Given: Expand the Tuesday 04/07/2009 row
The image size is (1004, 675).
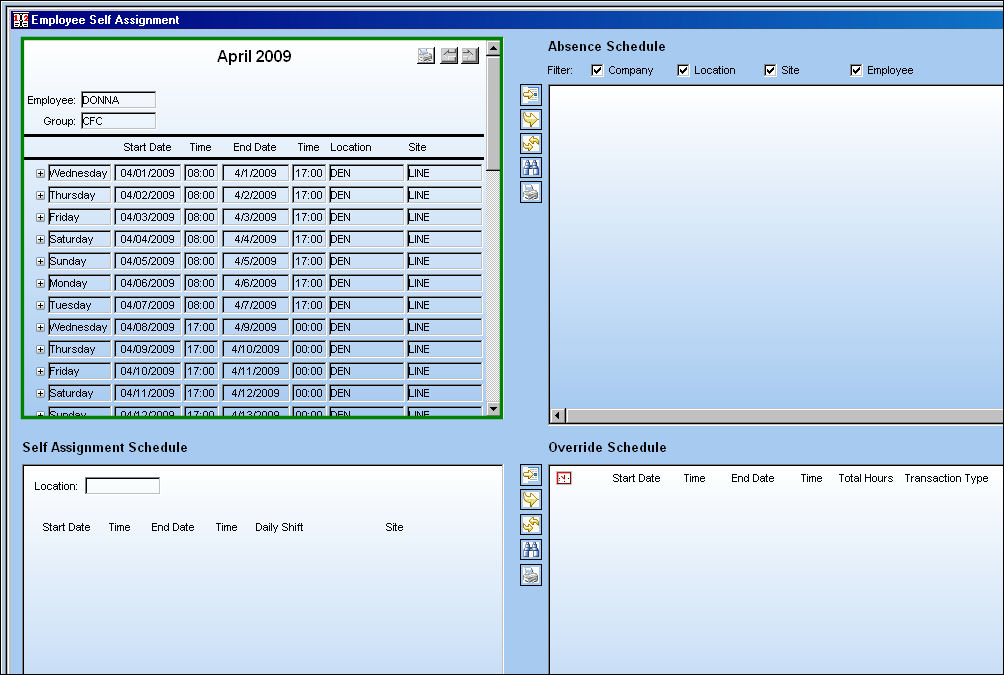Looking at the screenshot, I should pos(40,305).
